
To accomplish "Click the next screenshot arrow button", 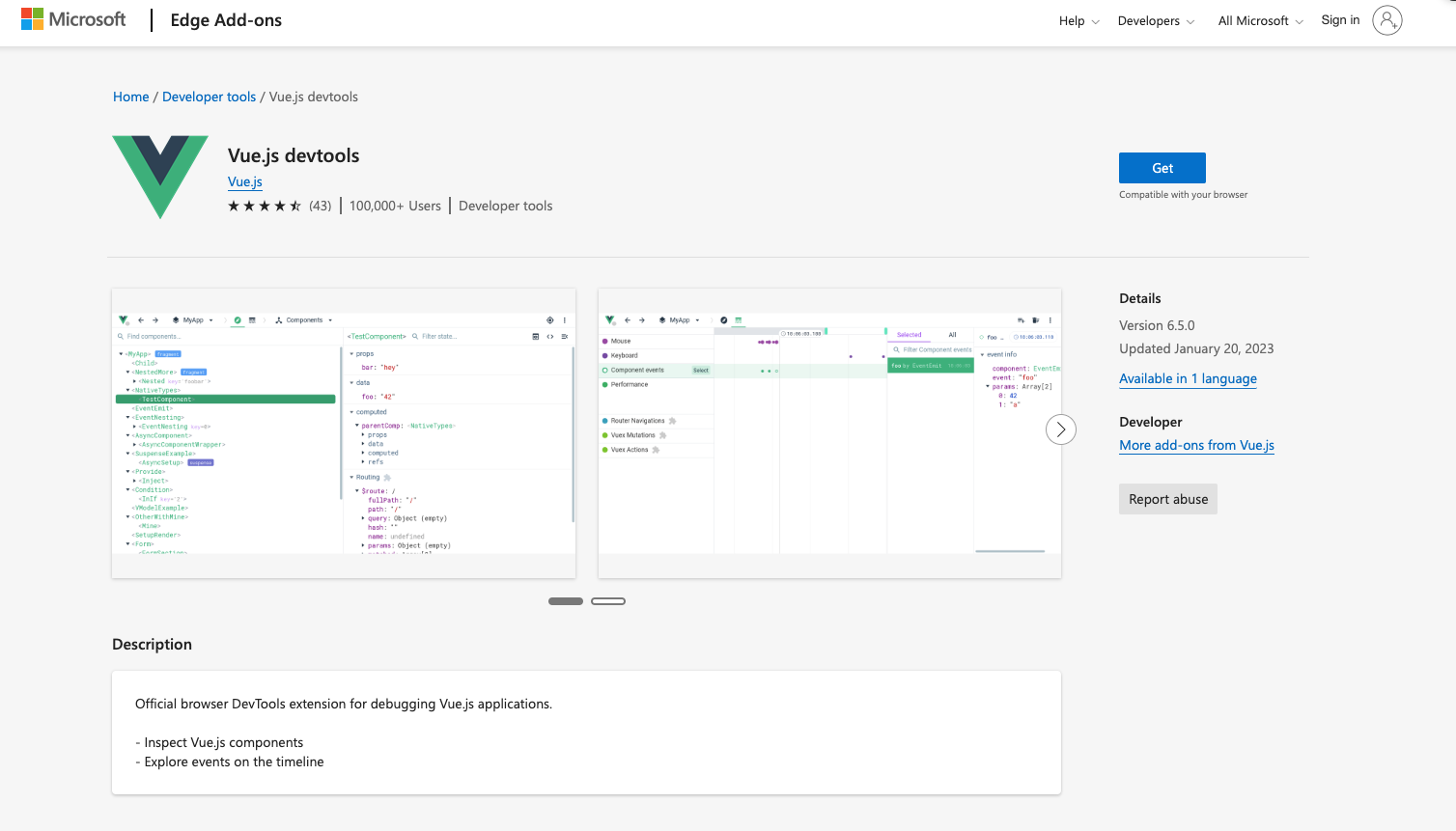I will [1060, 429].
